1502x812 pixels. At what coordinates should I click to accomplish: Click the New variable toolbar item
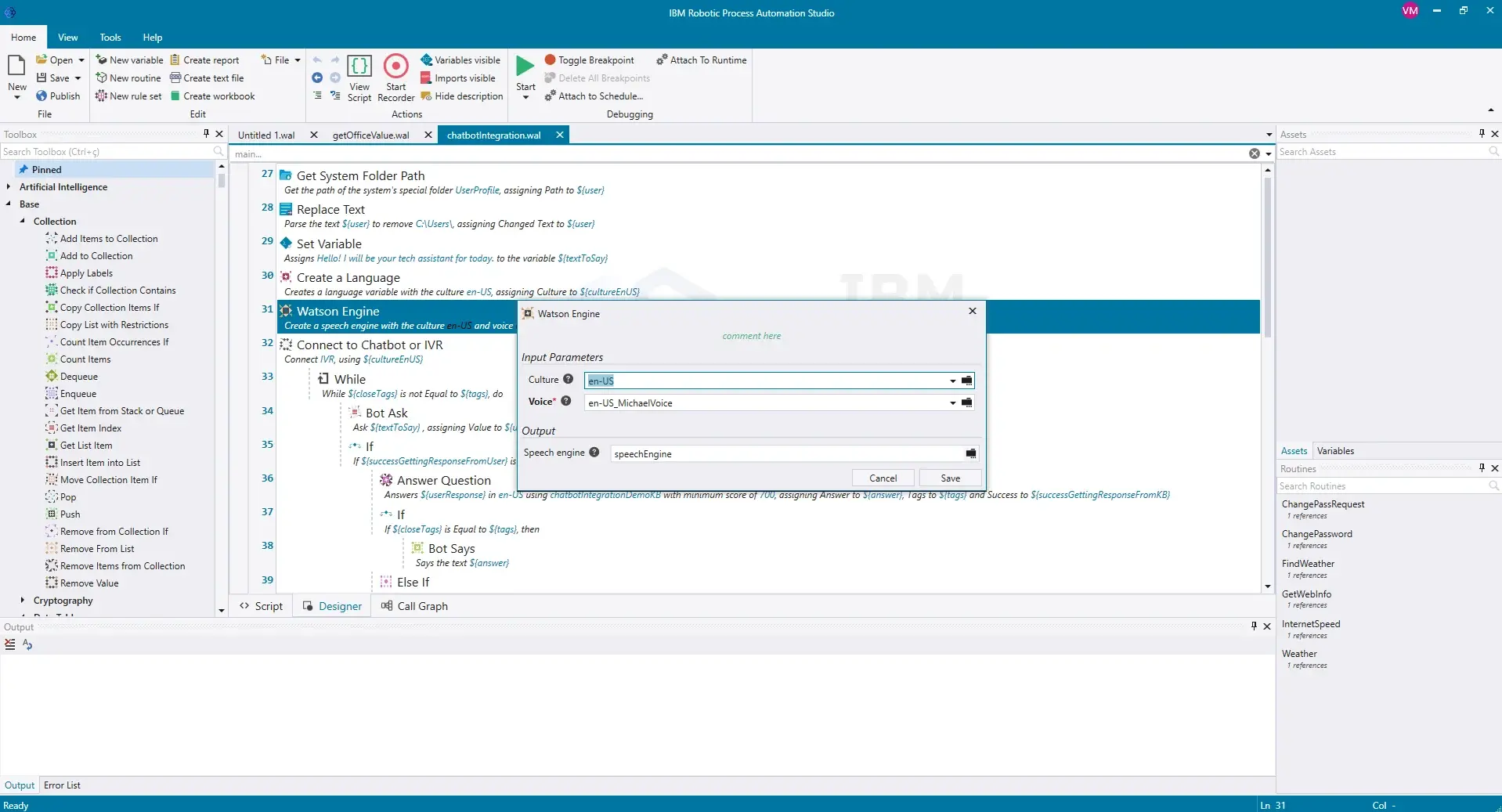click(x=130, y=60)
